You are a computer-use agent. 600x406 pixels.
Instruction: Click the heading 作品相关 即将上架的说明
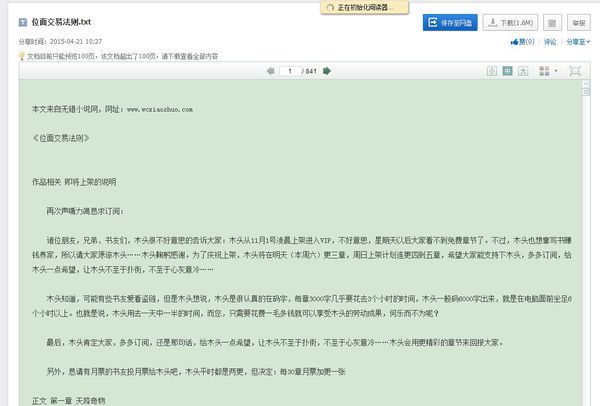(x=74, y=182)
